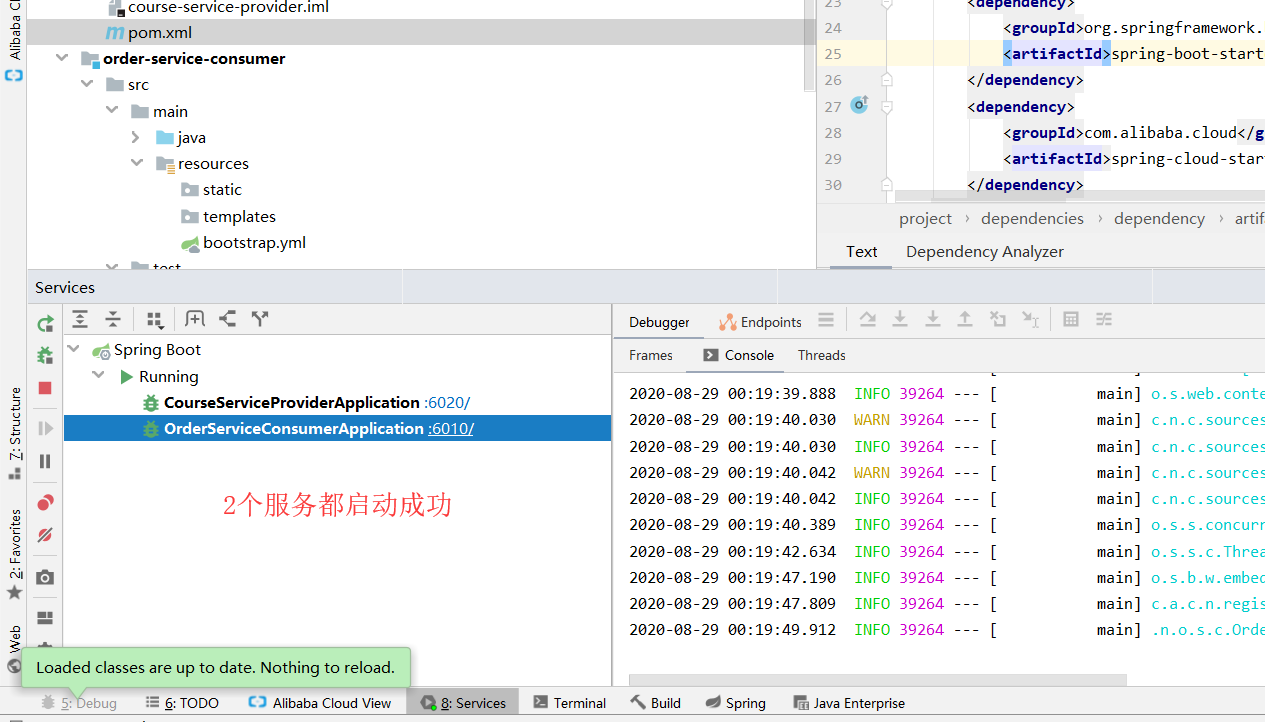Click the Rerun icon in Services toolbar

click(44, 321)
